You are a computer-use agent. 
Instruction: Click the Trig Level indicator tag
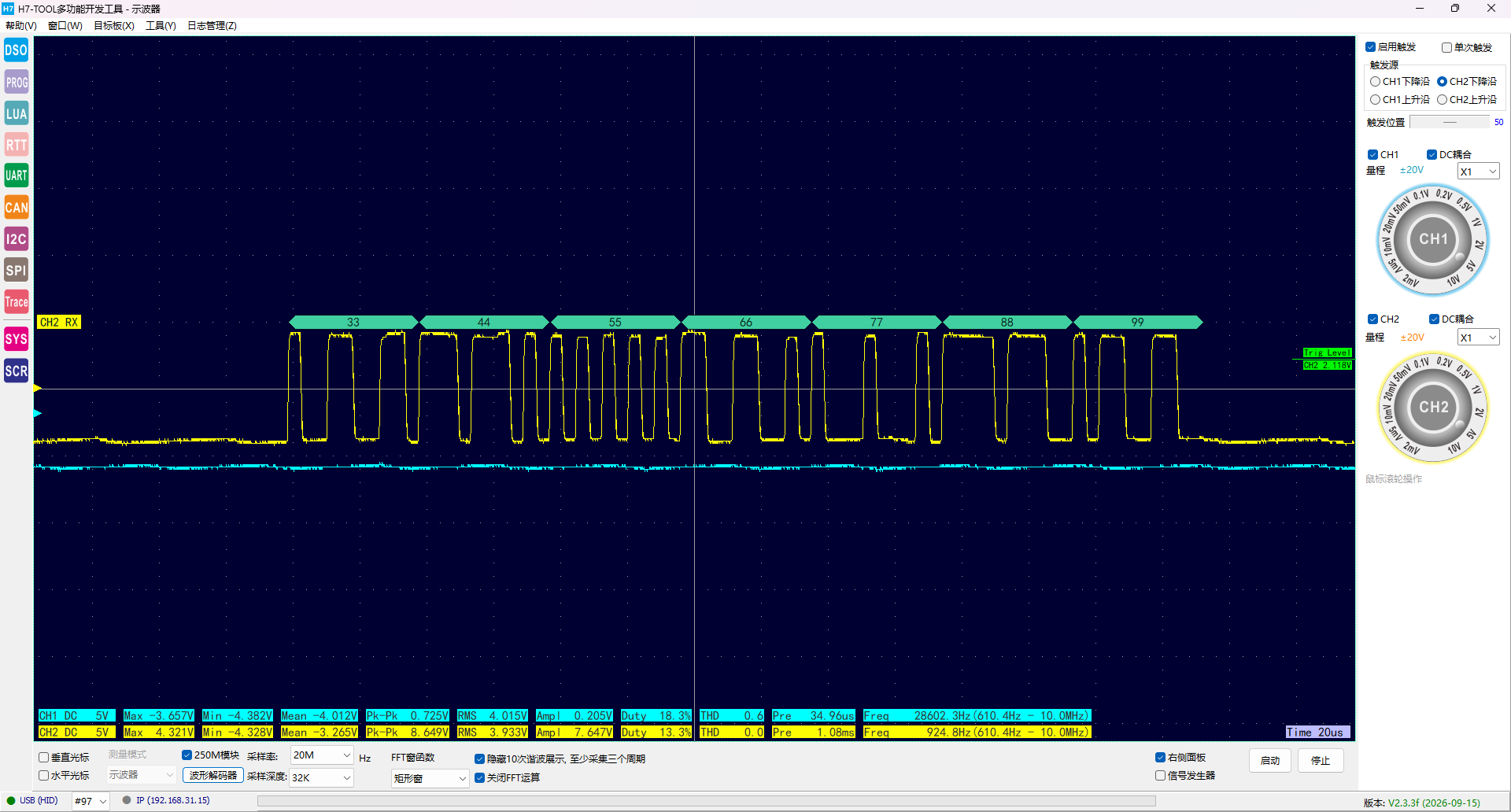(1327, 352)
